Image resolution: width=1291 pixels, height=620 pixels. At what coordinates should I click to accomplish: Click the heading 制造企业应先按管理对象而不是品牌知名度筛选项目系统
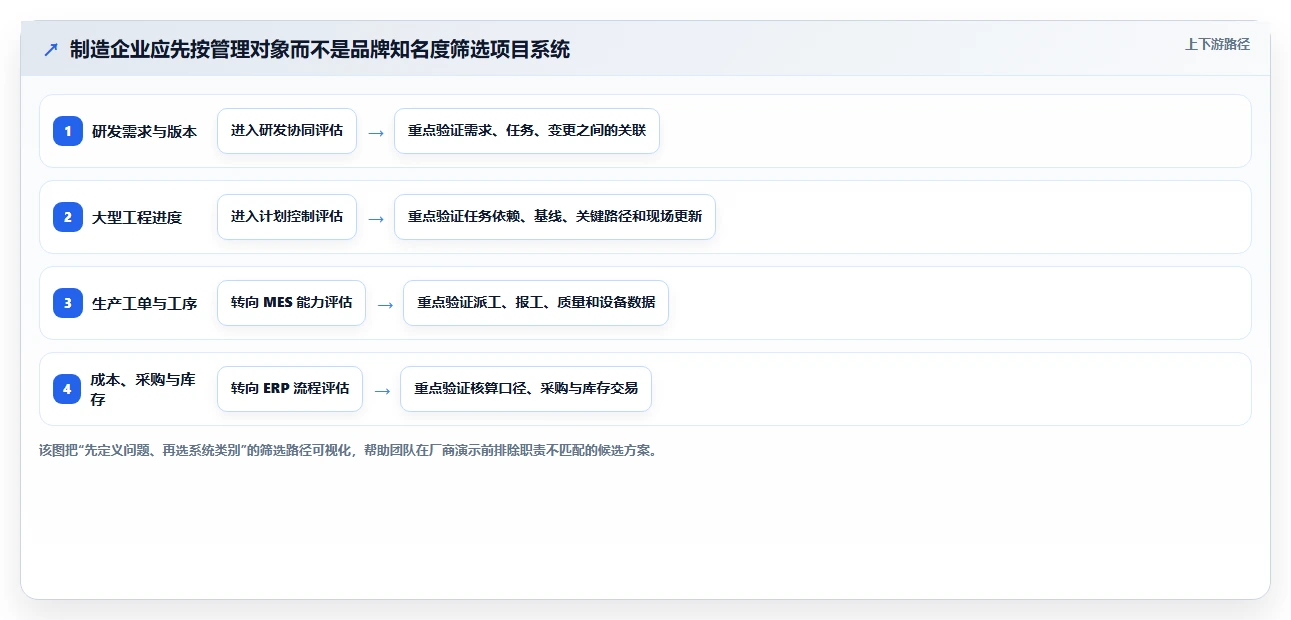[x=320, y=50]
